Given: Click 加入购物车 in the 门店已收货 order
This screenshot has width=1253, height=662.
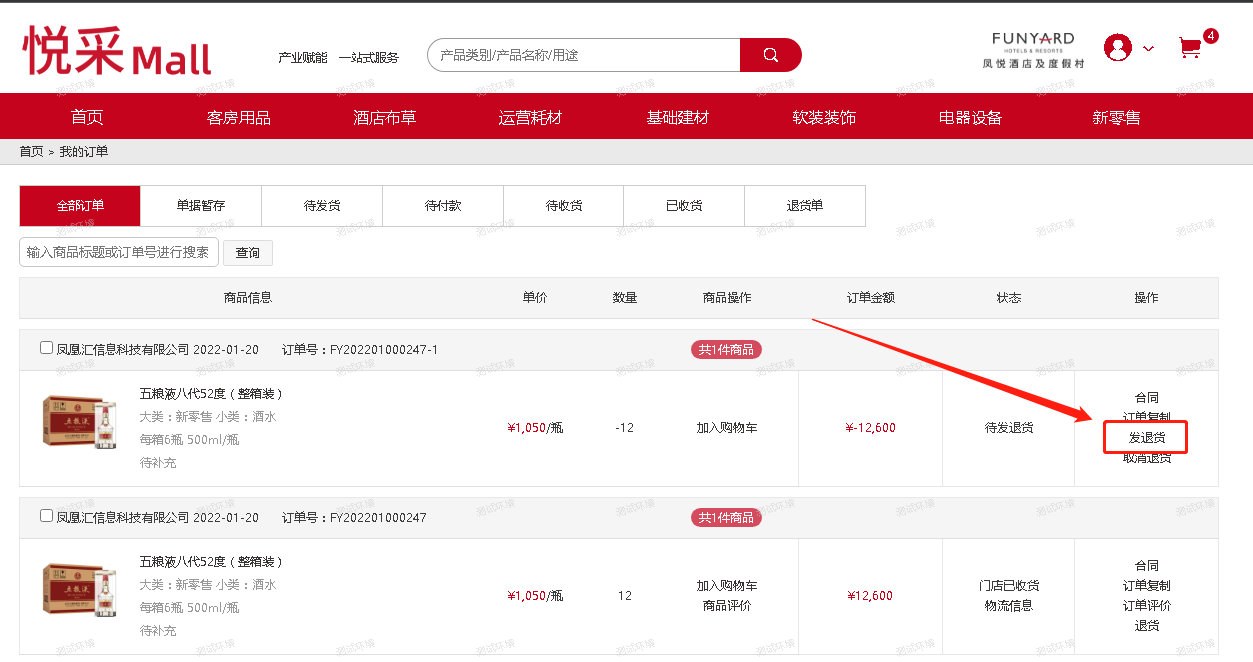Looking at the screenshot, I should coord(727,586).
